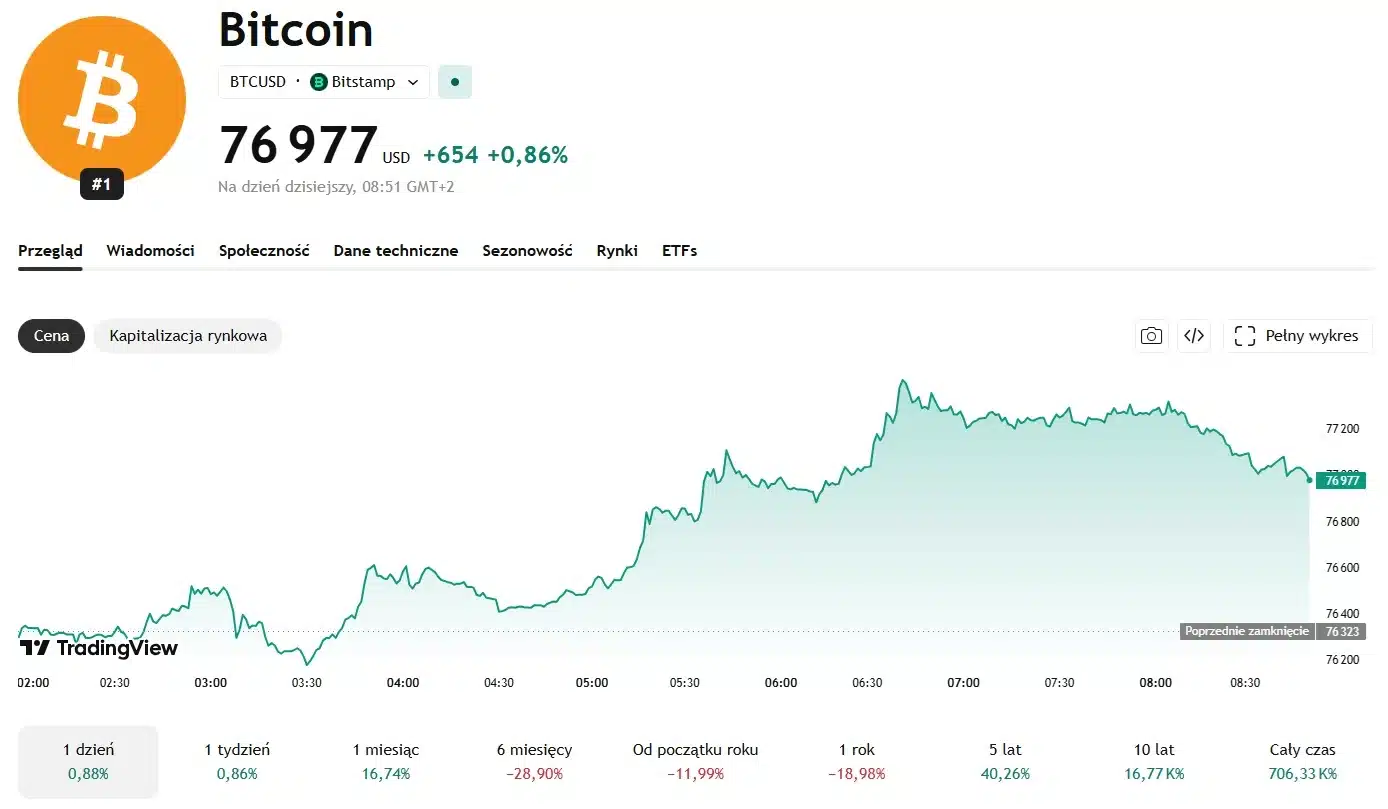Screen dimensions: 1388x809
Task: Select the 1 tydzień range
Action: [x=237, y=761]
